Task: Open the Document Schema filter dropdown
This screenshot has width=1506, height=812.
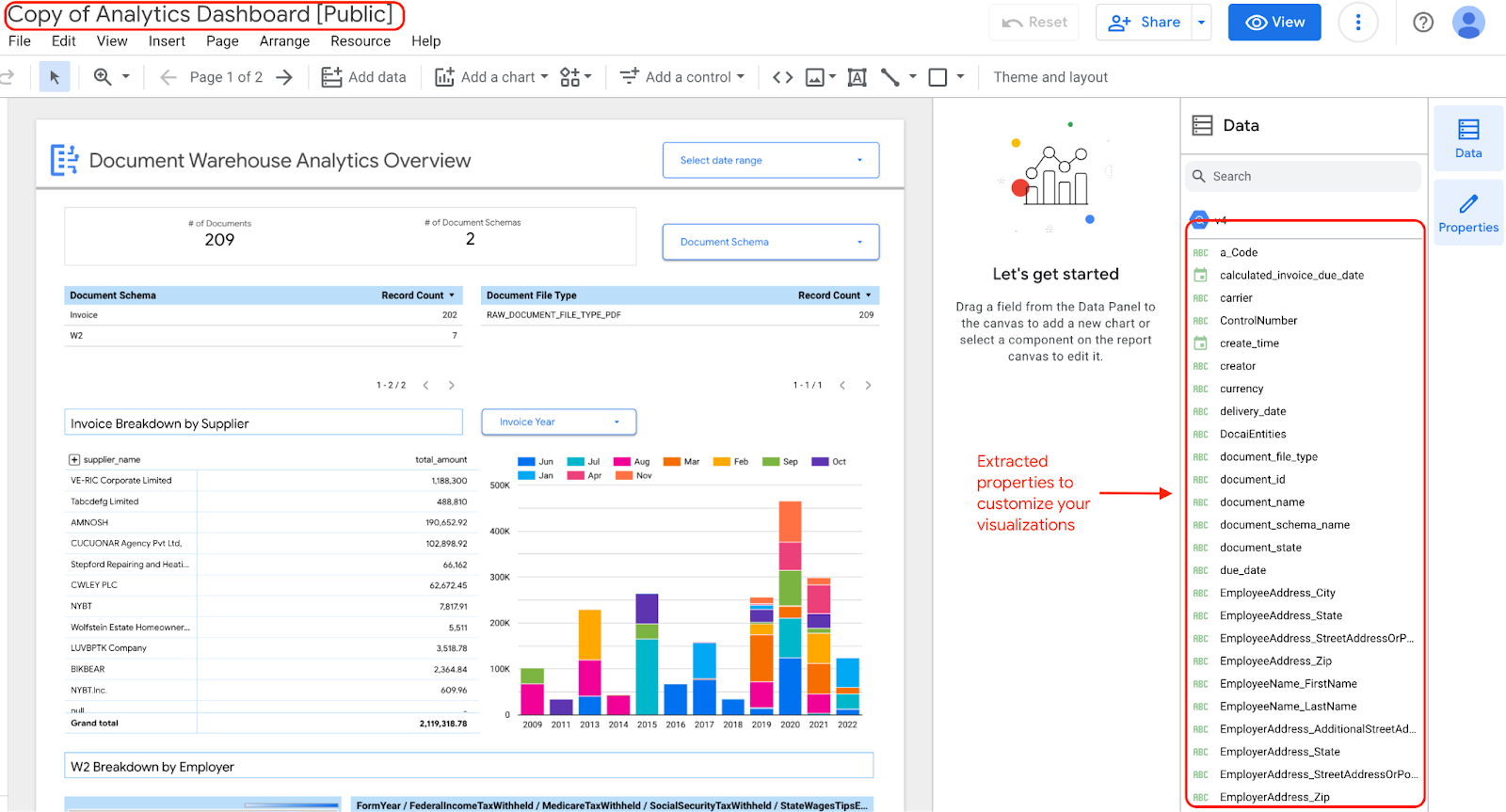Action: click(770, 242)
